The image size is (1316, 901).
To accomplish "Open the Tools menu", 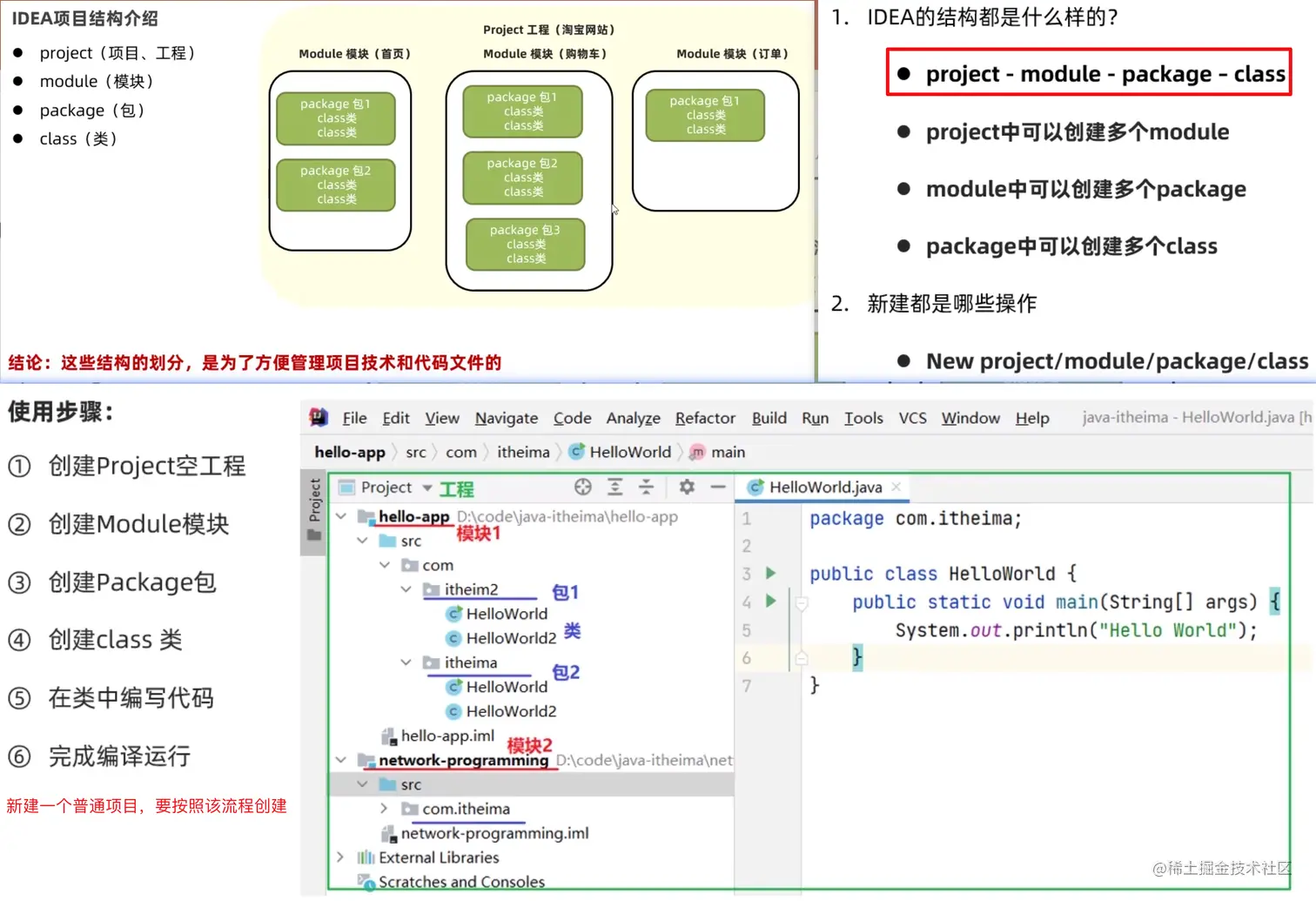I will point(863,418).
